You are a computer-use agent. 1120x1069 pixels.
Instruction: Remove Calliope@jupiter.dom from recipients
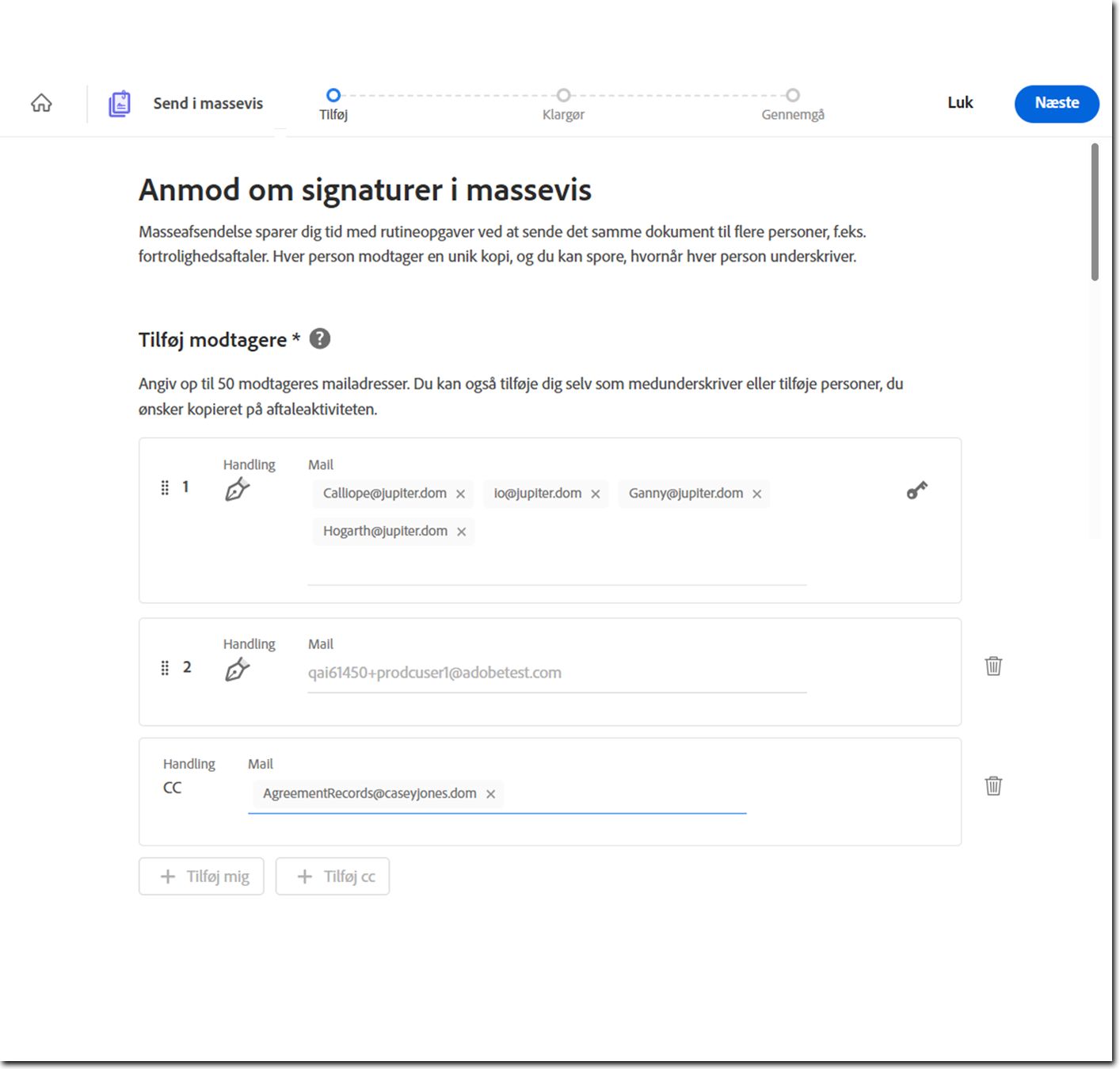[x=460, y=494]
